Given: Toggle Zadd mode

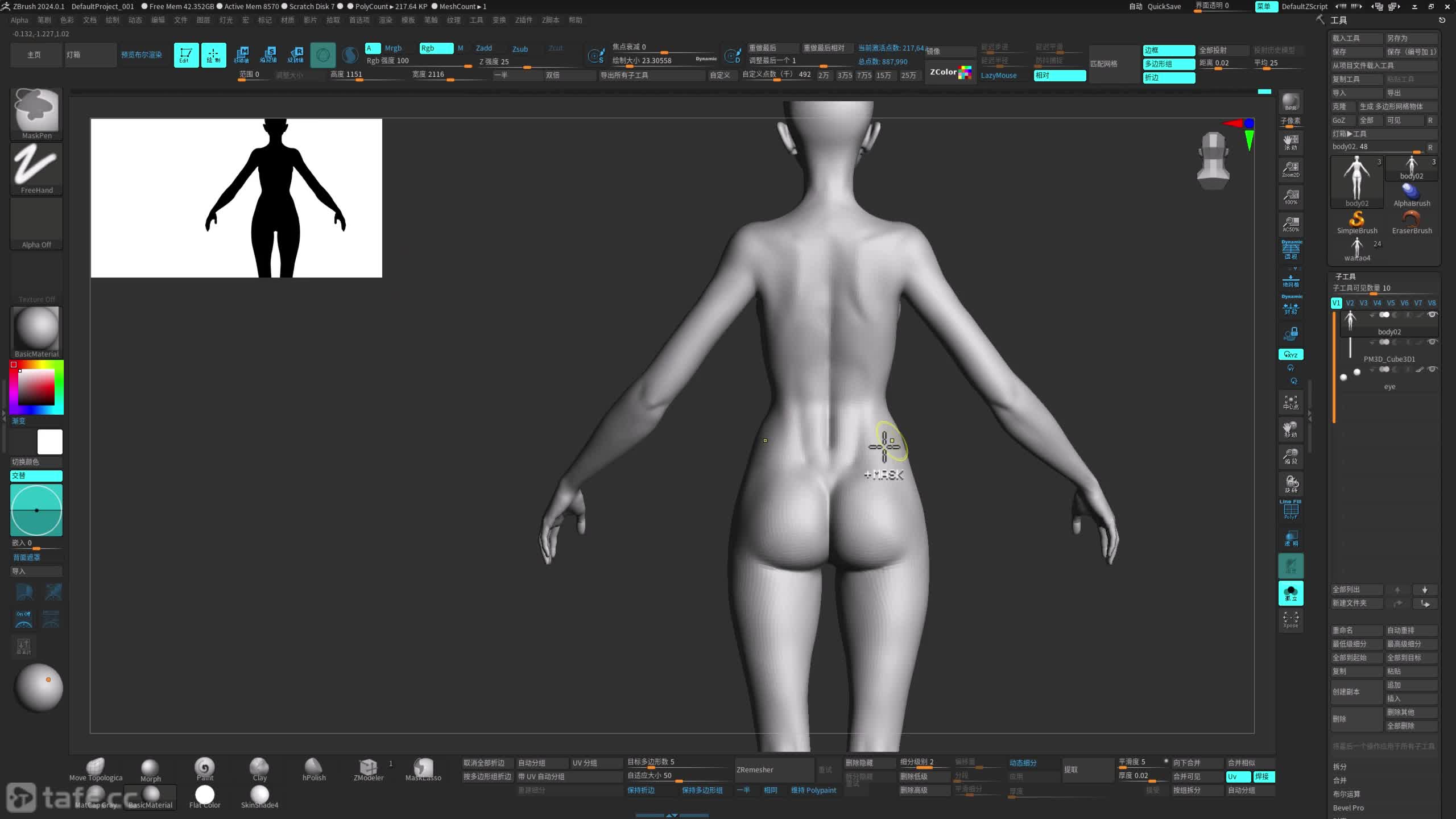Looking at the screenshot, I should click(x=484, y=48).
